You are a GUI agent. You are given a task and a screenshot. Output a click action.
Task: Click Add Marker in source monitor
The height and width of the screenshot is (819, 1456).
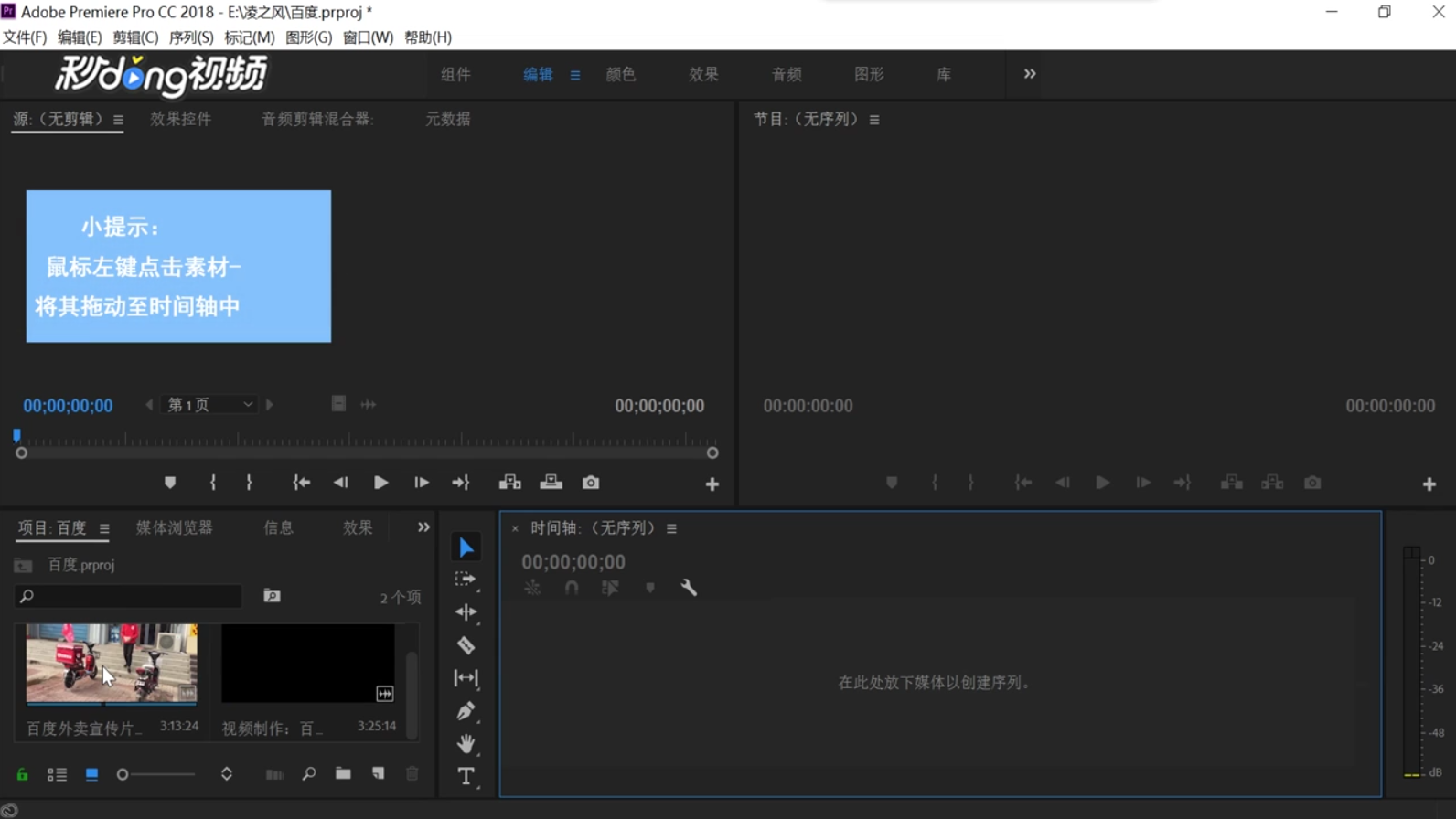[170, 483]
